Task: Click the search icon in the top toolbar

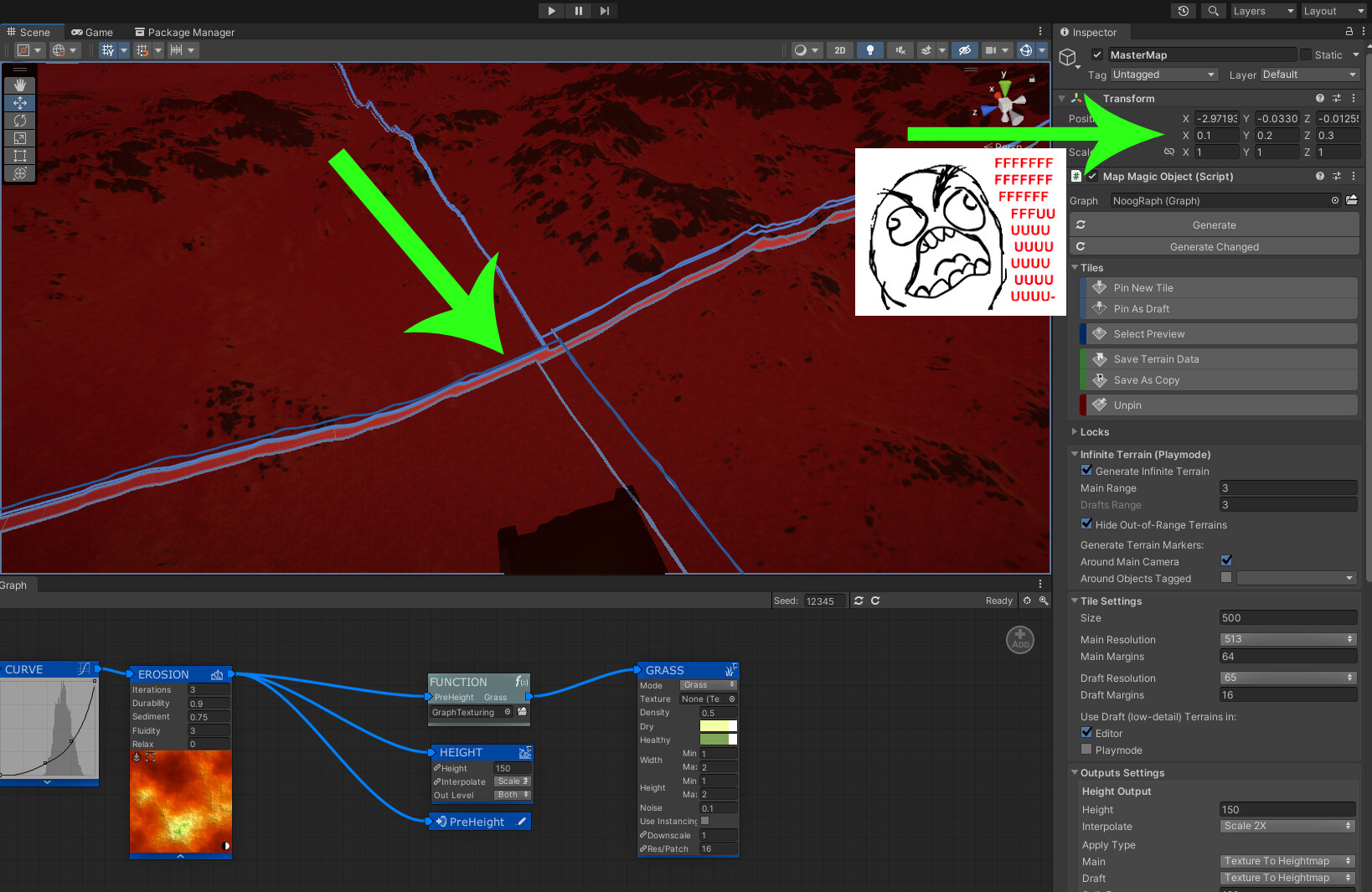Action: [1213, 11]
